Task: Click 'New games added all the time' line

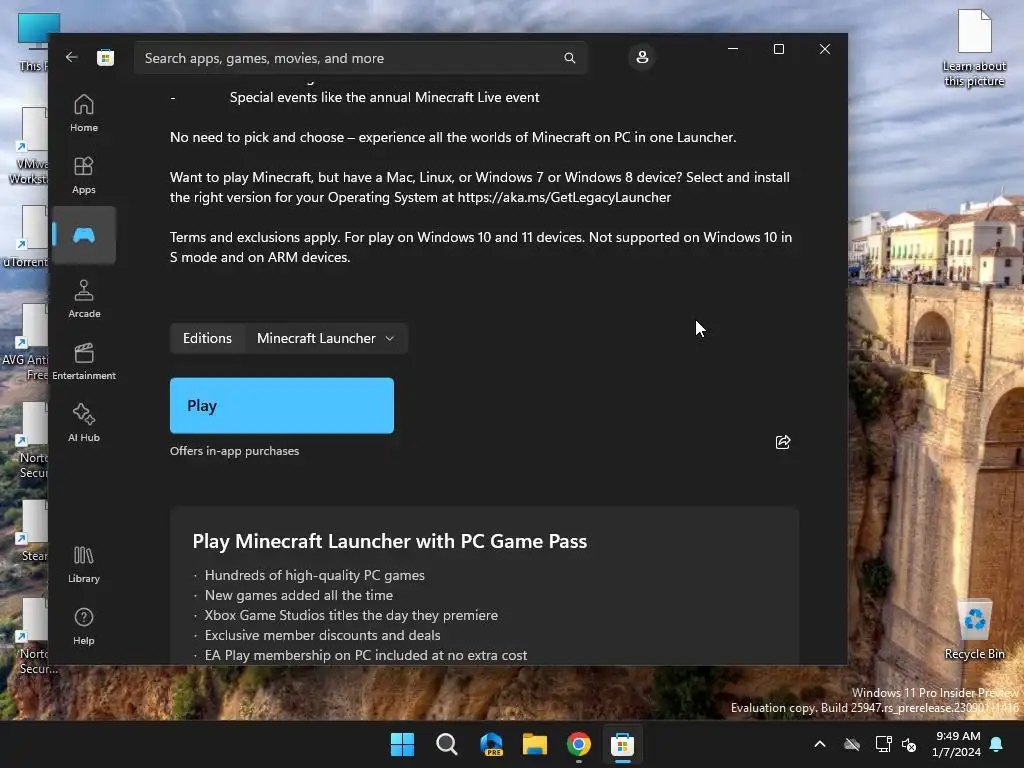Action: 298,595
